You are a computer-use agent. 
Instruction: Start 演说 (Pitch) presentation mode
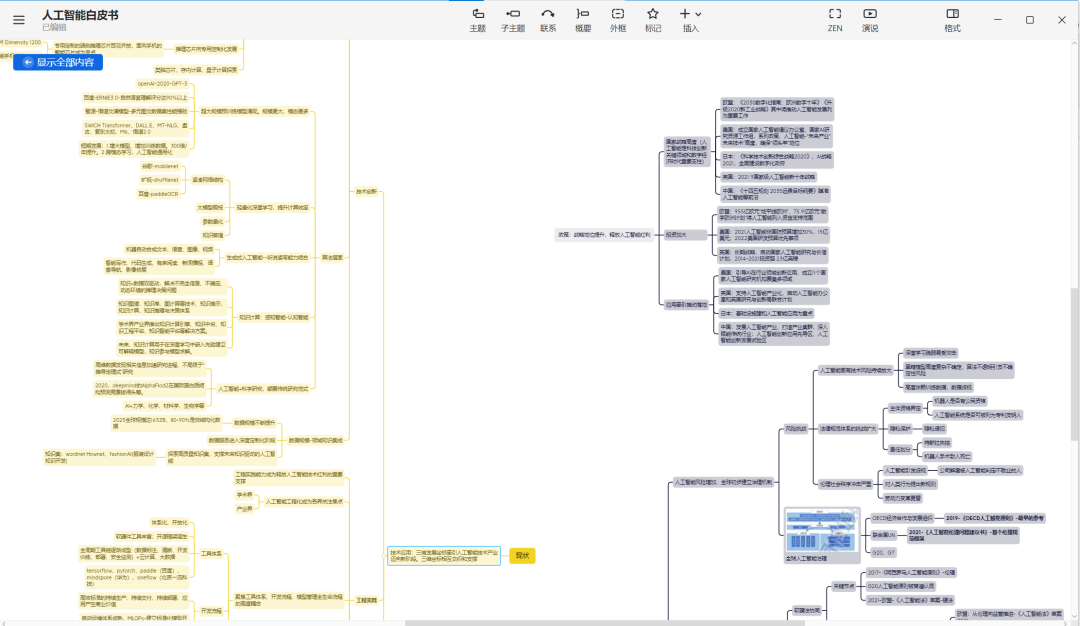tap(870, 19)
